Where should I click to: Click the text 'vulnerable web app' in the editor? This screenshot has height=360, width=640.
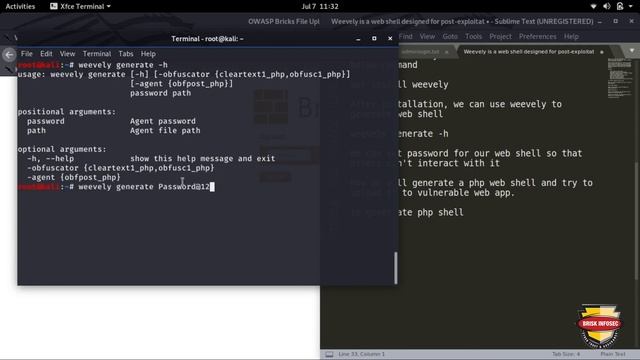[x=463, y=193]
